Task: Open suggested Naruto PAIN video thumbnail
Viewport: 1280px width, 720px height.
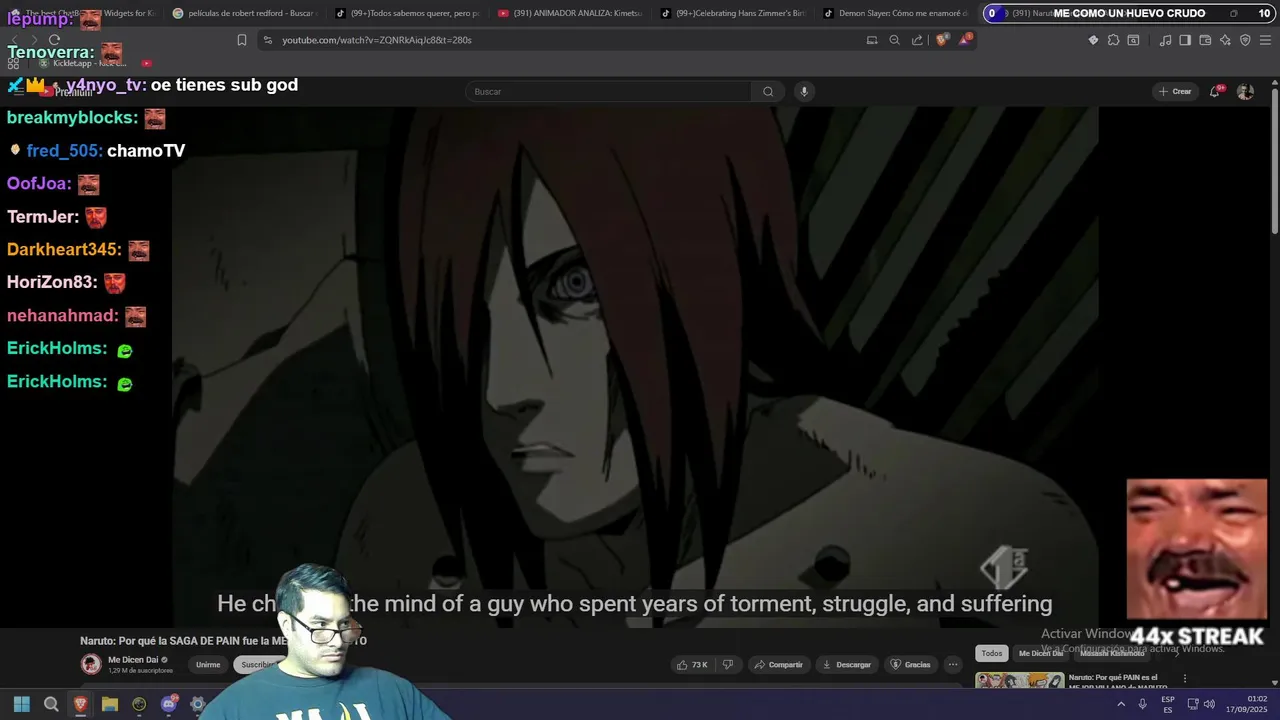Action: click(1020, 681)
